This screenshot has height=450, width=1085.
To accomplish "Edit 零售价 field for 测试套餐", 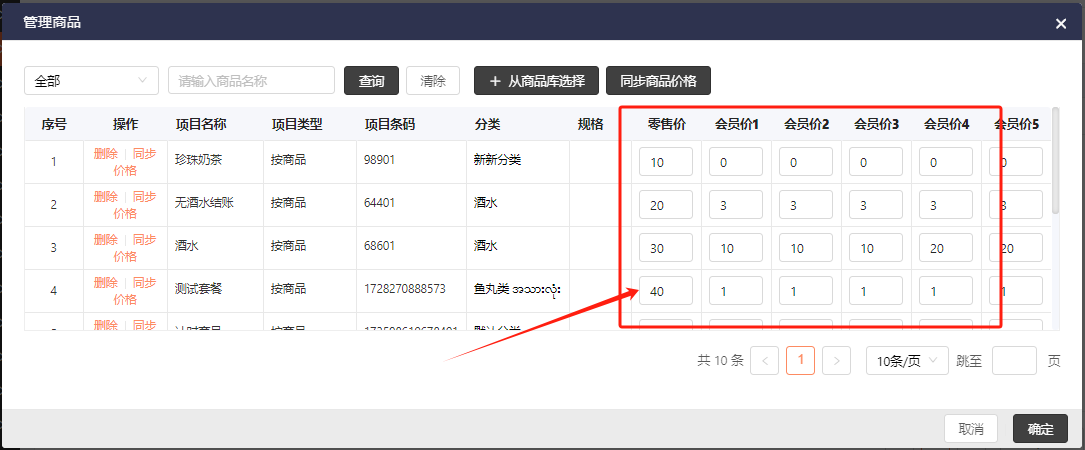I will tap(665, 291).
